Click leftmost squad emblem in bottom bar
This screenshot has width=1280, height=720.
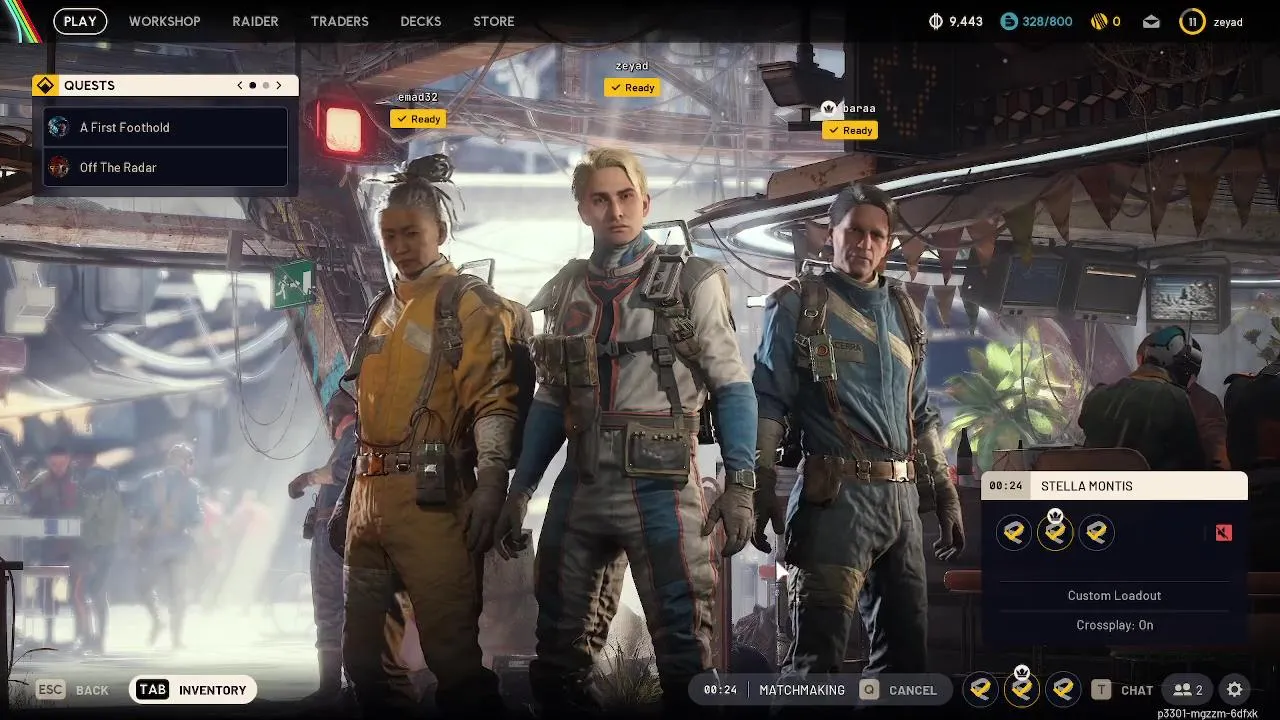(x=981, y=689)
